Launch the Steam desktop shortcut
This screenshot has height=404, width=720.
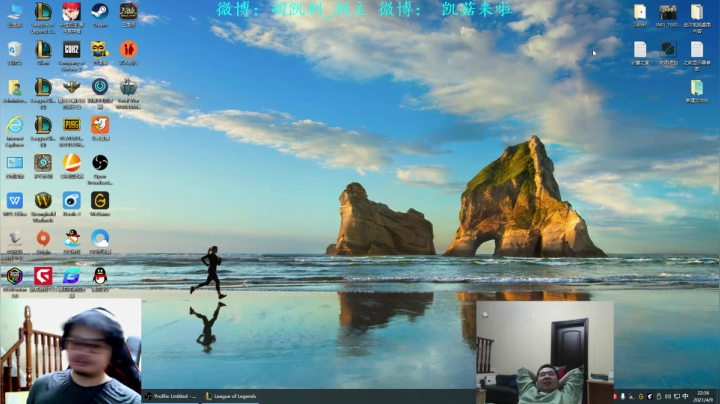coord(100,11)
